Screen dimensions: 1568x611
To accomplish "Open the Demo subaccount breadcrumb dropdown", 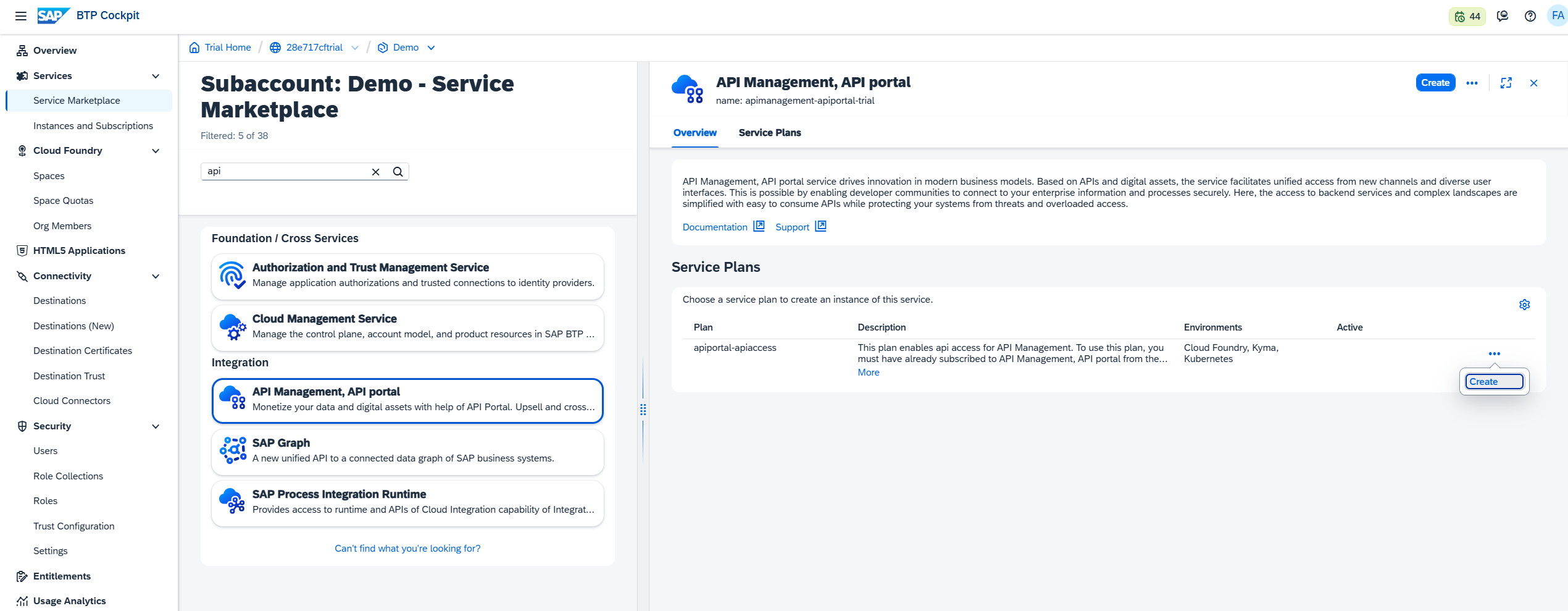I will click(431, 48).
